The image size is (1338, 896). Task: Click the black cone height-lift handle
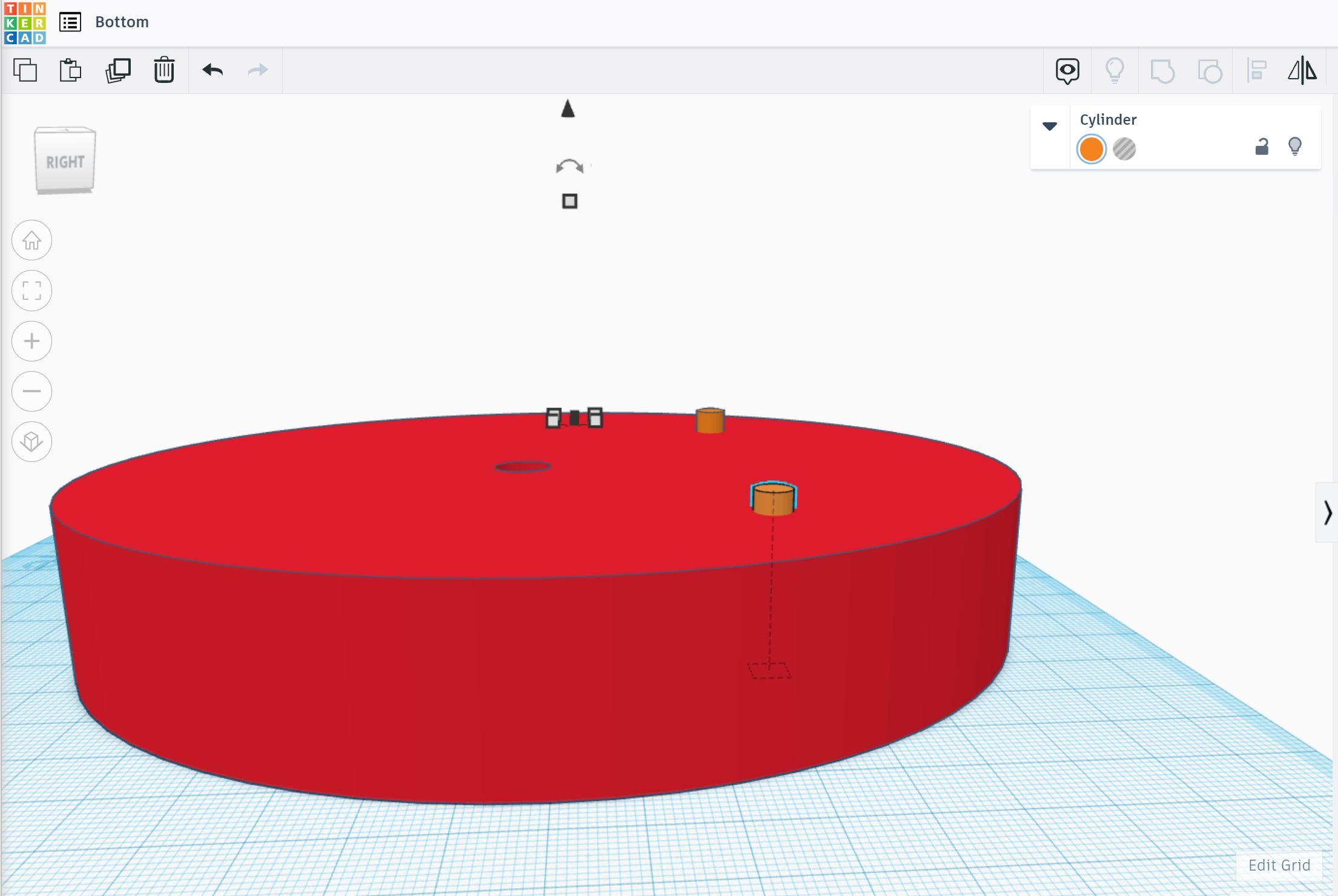(x=567, y=109)
